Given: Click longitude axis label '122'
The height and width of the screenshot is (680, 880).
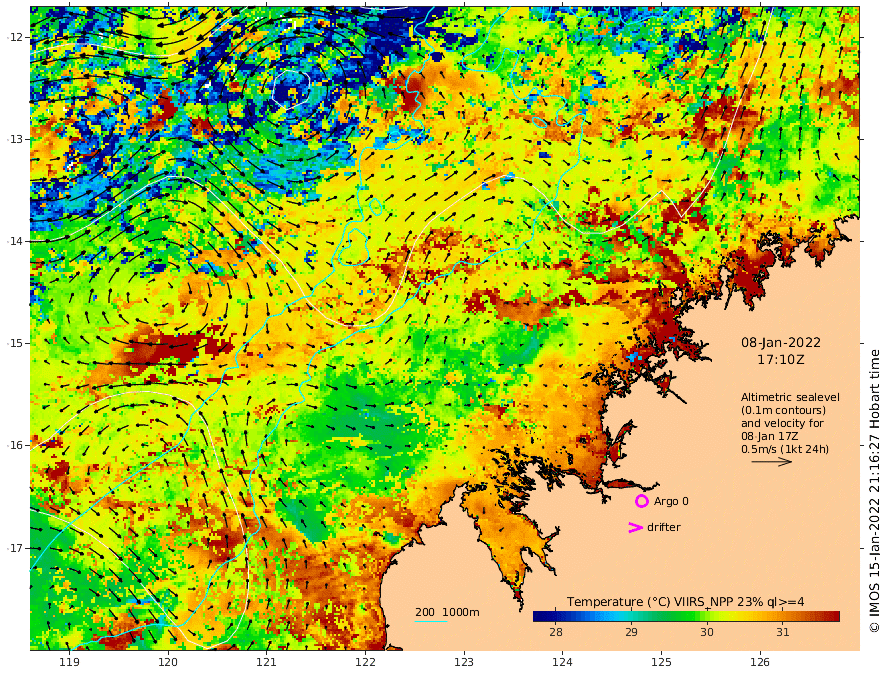Looking at the screenshot, I should click(365, 662).
